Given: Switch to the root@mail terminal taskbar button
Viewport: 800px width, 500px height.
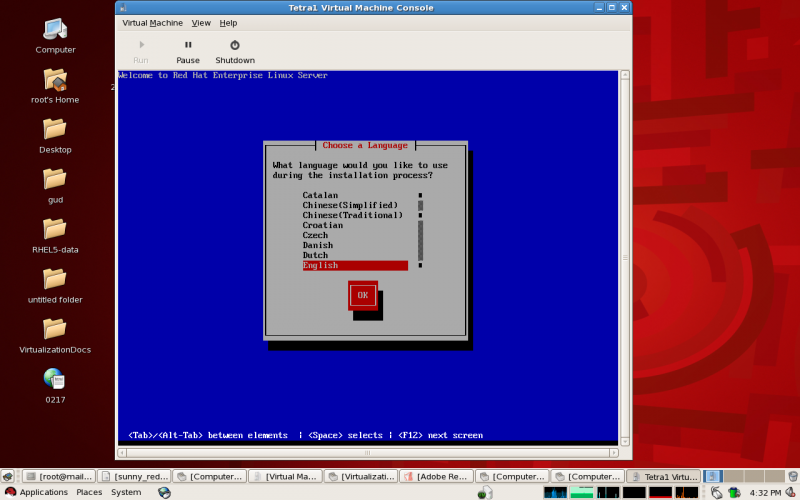Looking at the screenshot, I should pos(59,477).
